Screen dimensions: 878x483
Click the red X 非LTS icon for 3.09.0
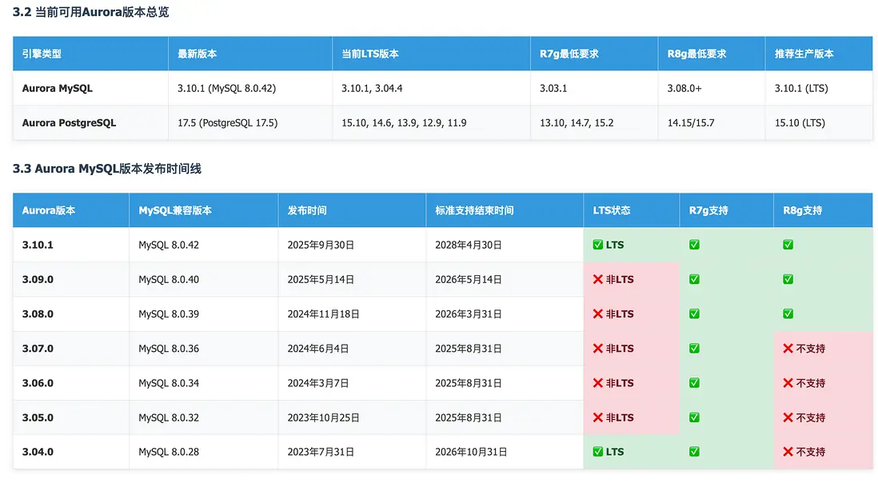[x=597, y=279]
